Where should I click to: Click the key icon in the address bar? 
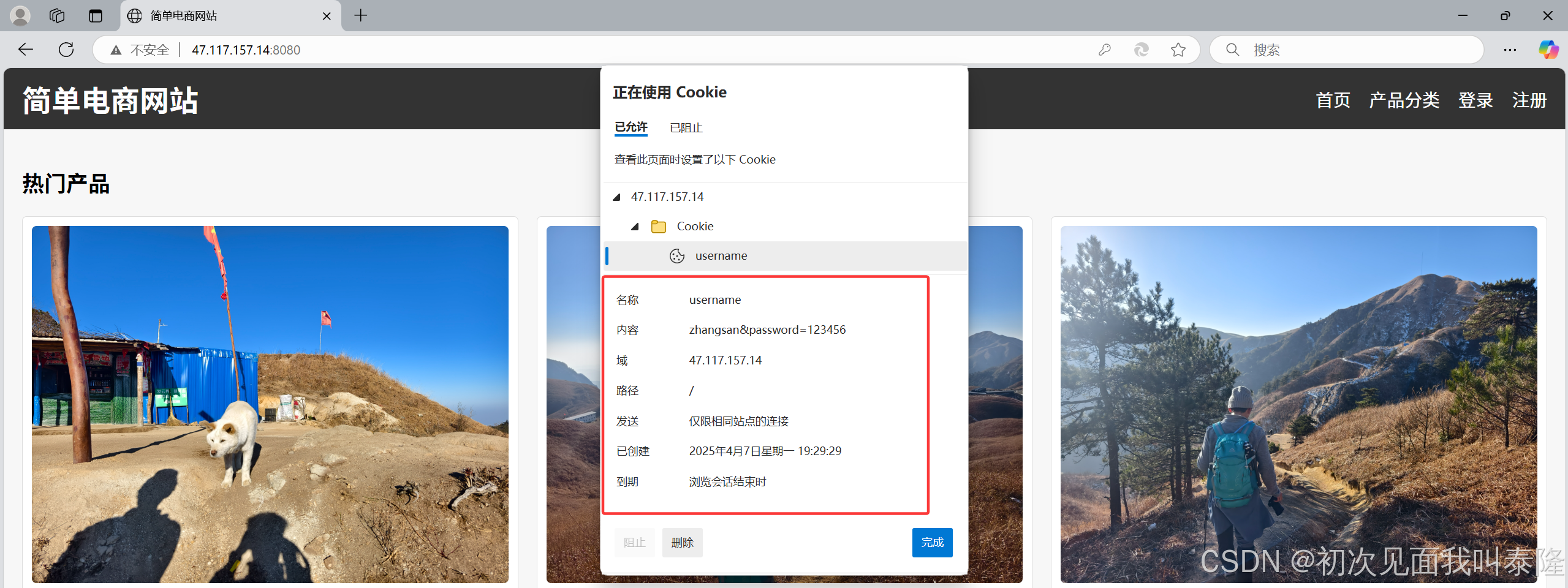[1104, 50]
